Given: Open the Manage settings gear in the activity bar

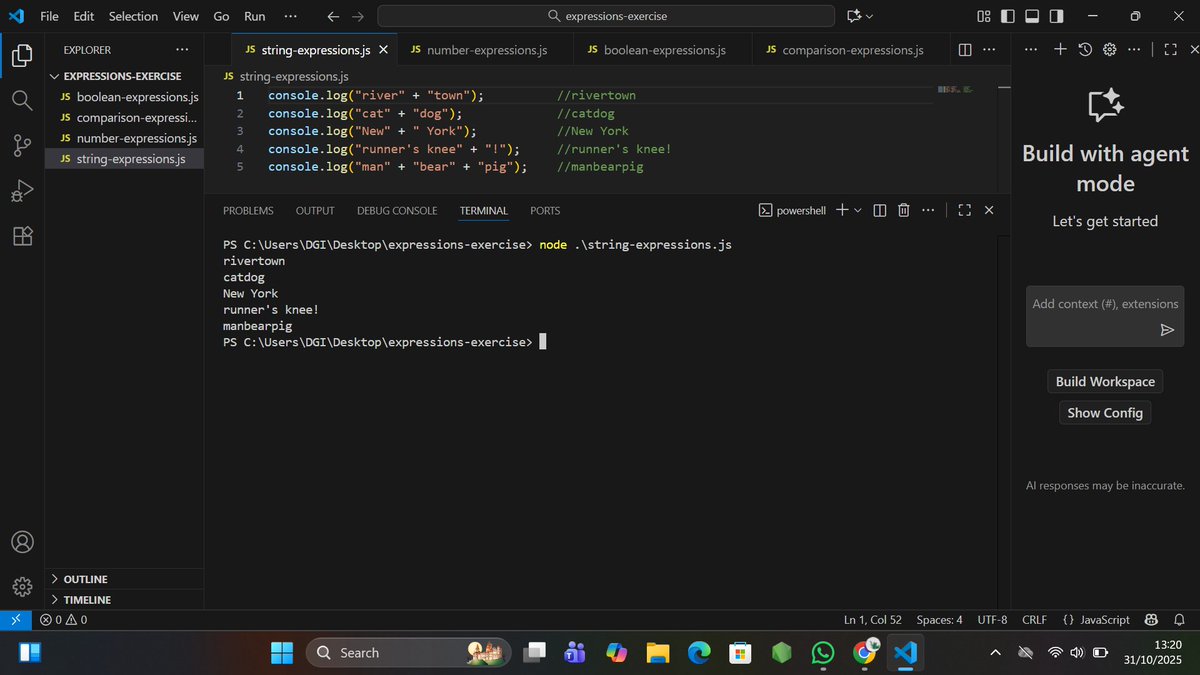Looking at the screenshot, I should pyautogui.click(x=22, y=587).
